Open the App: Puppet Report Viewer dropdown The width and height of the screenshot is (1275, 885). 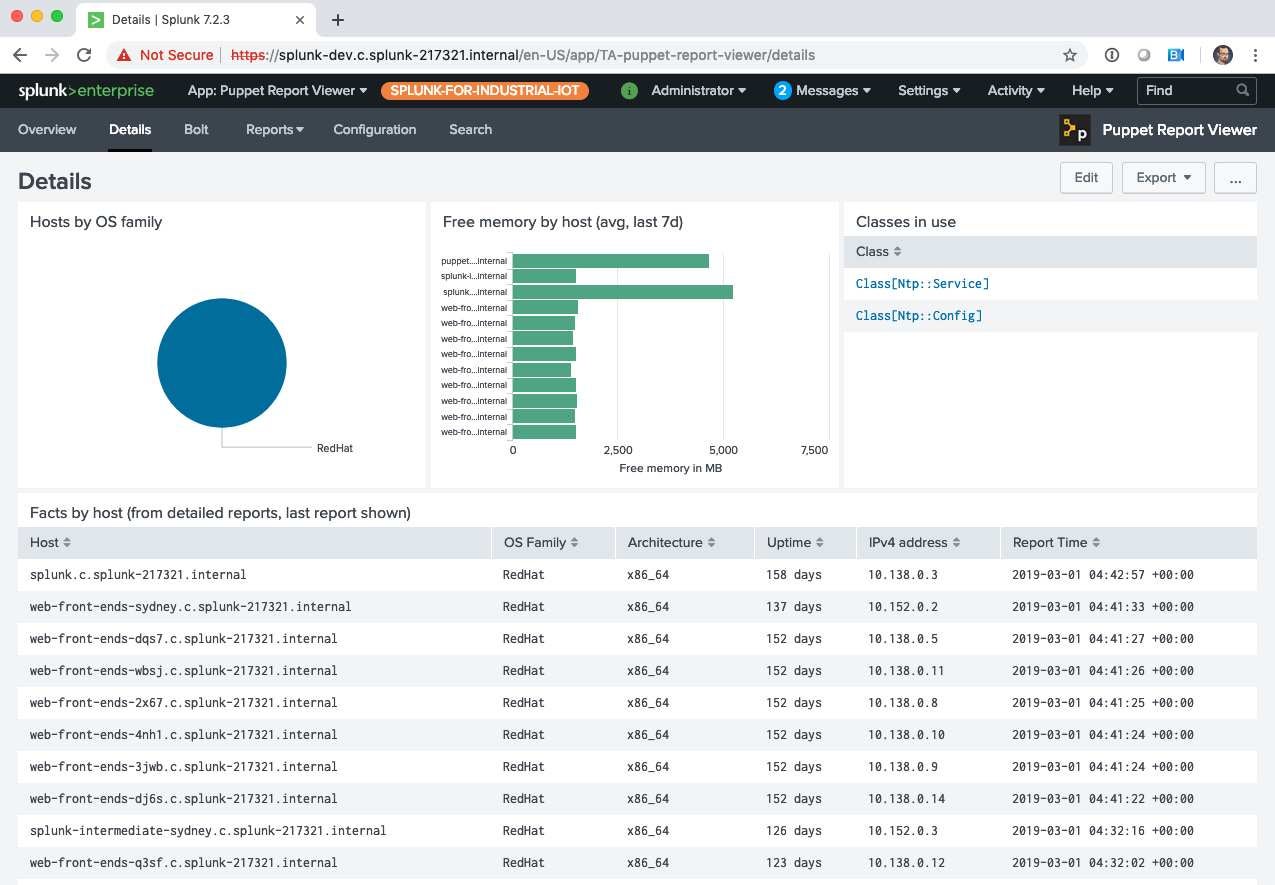tap(277, 90)
